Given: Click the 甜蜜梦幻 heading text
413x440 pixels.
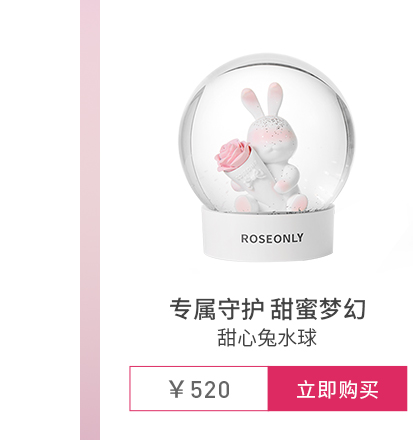Looking at the screenshot, I should coord(318,309).
